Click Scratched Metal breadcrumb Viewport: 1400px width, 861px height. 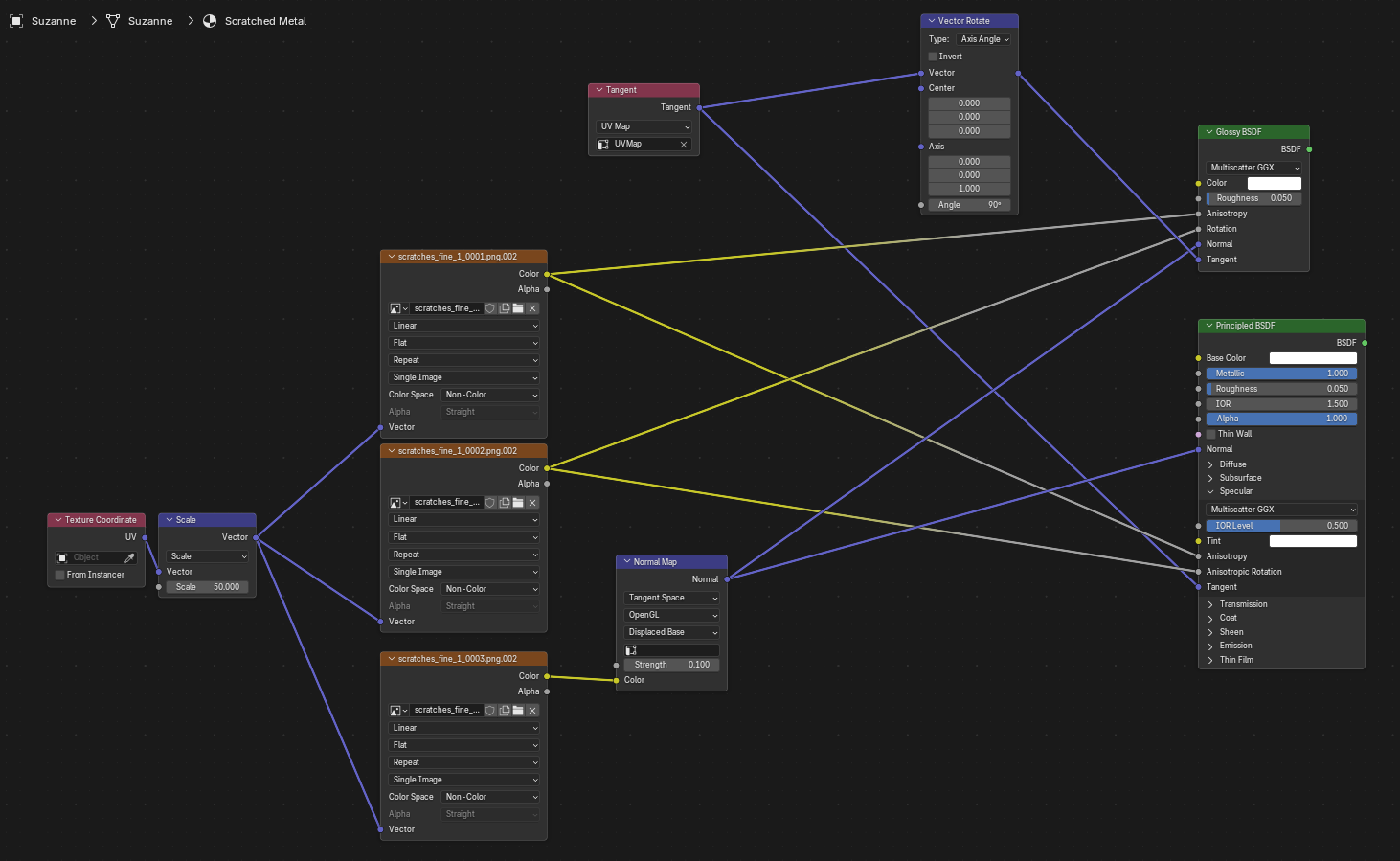point(265,21)
